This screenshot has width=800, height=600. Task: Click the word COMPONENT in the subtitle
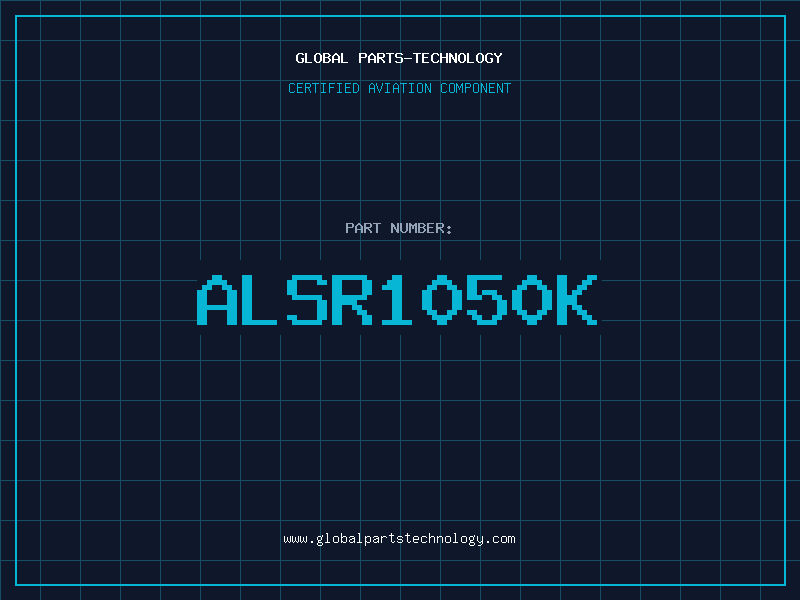coord(476,88)
